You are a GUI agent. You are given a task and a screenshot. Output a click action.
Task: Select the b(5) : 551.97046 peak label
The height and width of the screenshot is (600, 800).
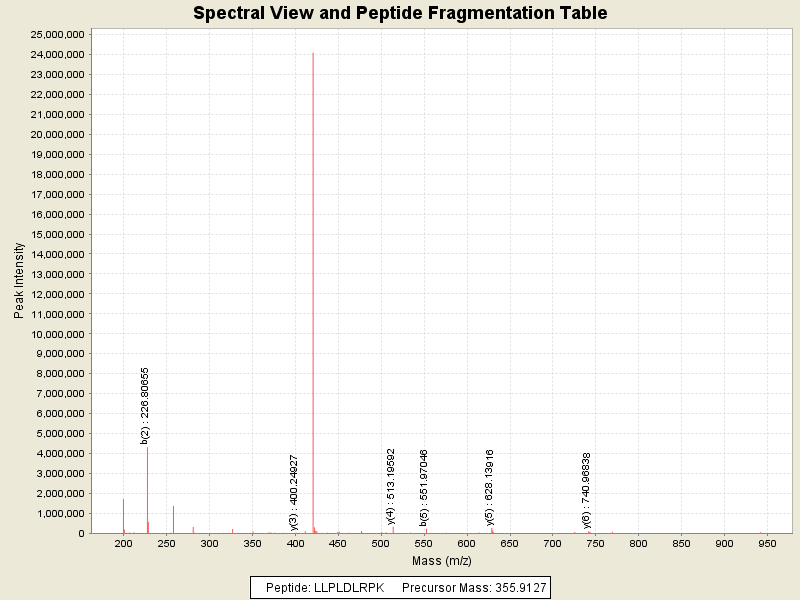[424, 487]
